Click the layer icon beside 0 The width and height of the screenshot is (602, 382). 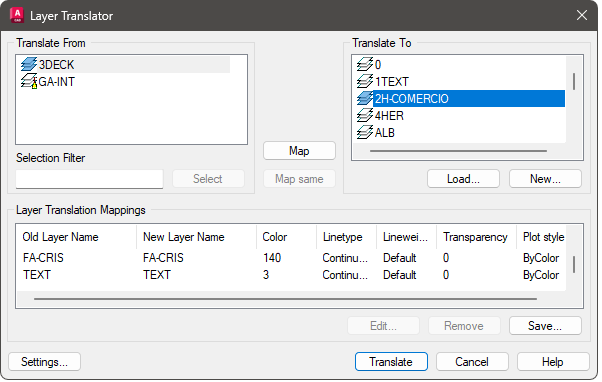(365, 64)
